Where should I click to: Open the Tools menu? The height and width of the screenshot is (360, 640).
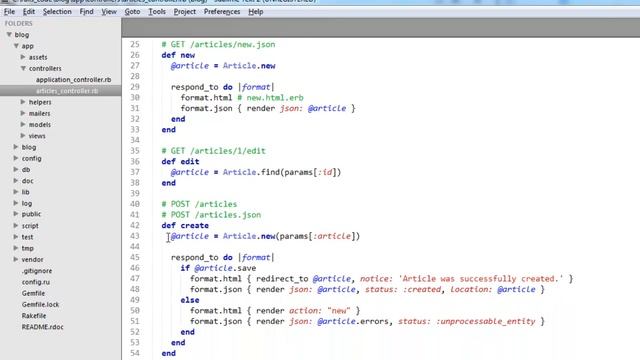tap(157, 12)
